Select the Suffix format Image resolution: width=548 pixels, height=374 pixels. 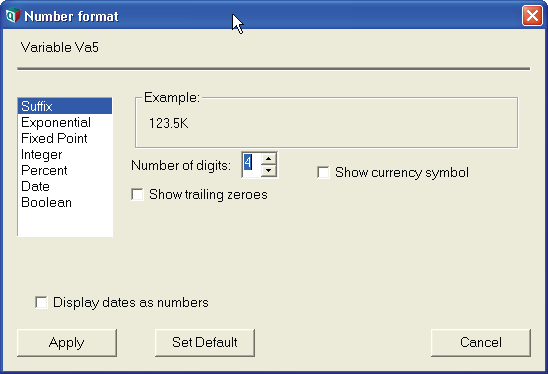65,106
